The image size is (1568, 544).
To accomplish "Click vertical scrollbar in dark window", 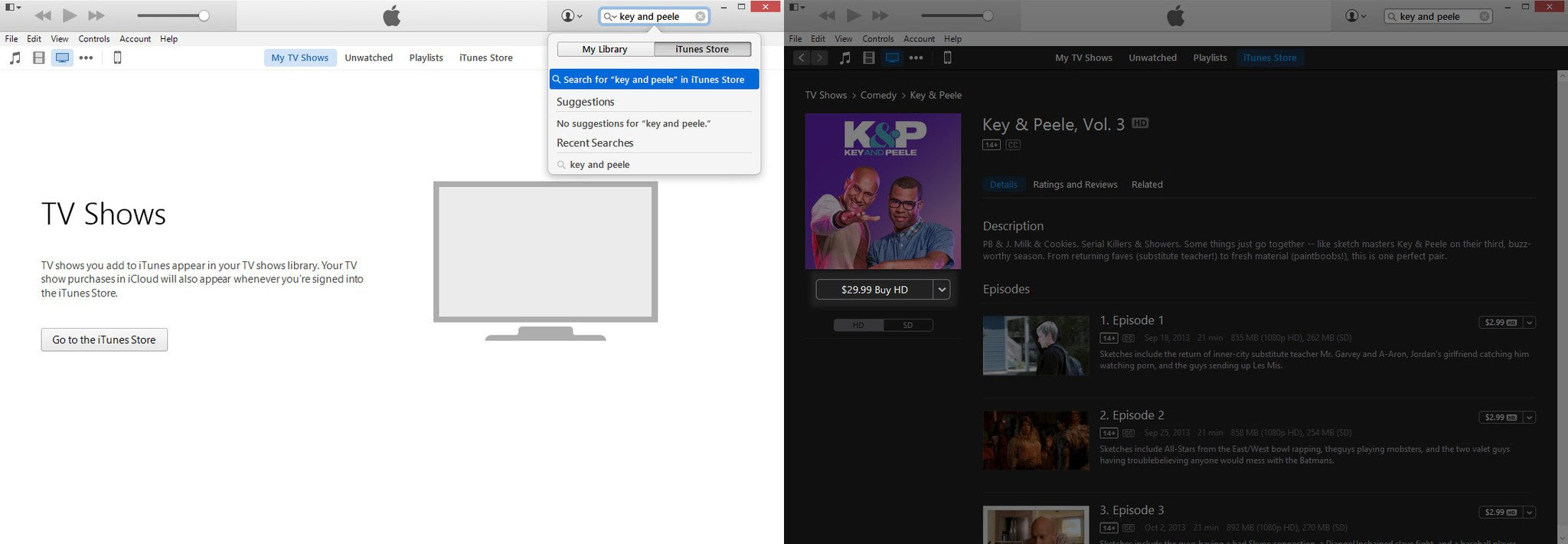I will (x=1563, y=306).
